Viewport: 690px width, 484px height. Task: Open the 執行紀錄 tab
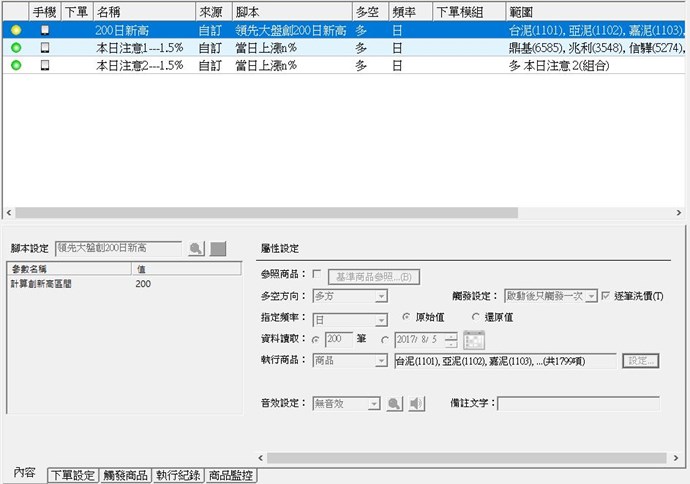point(178,476)
